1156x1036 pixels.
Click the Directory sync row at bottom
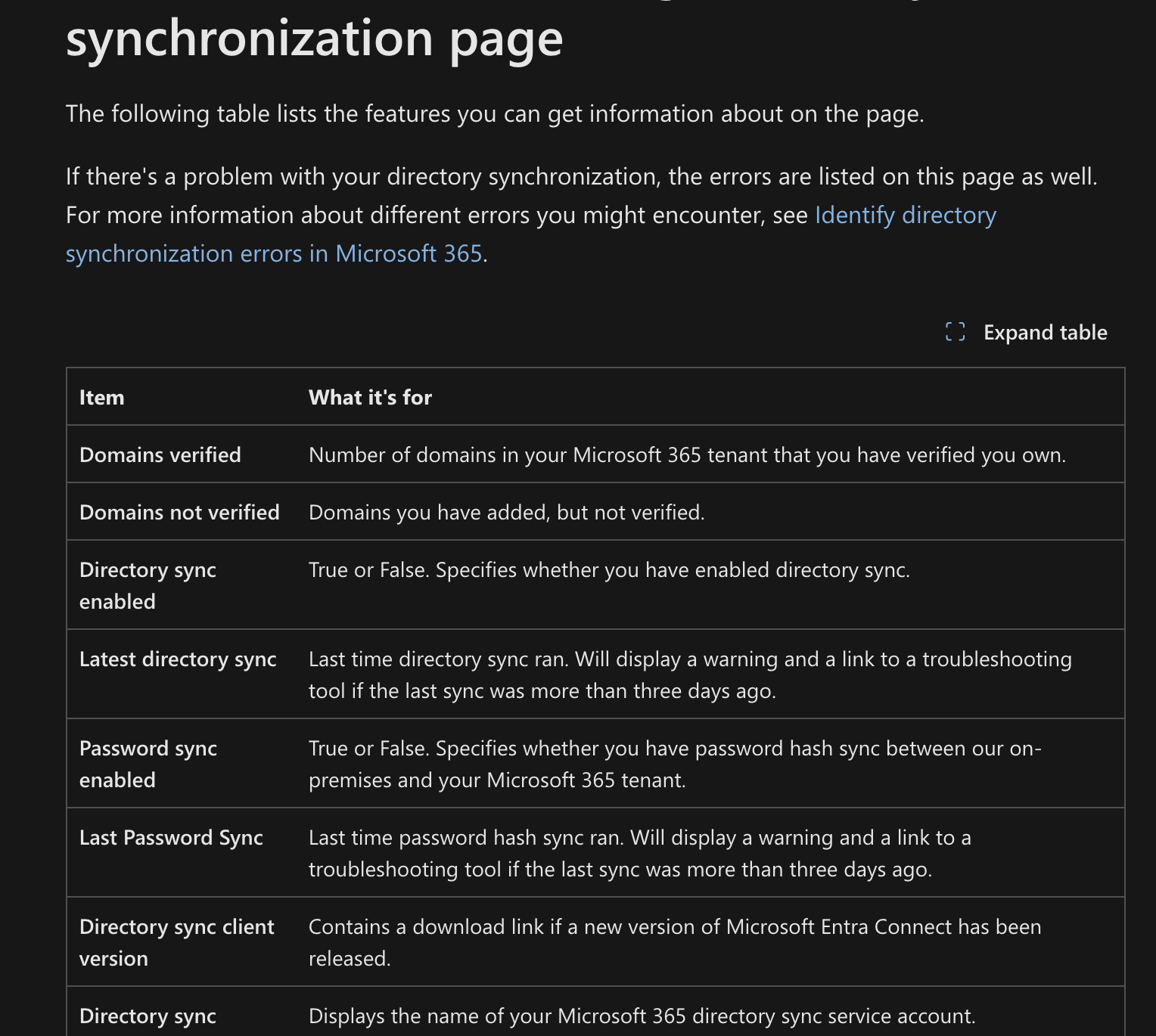pyautogui.click(x=147, y=1016)
